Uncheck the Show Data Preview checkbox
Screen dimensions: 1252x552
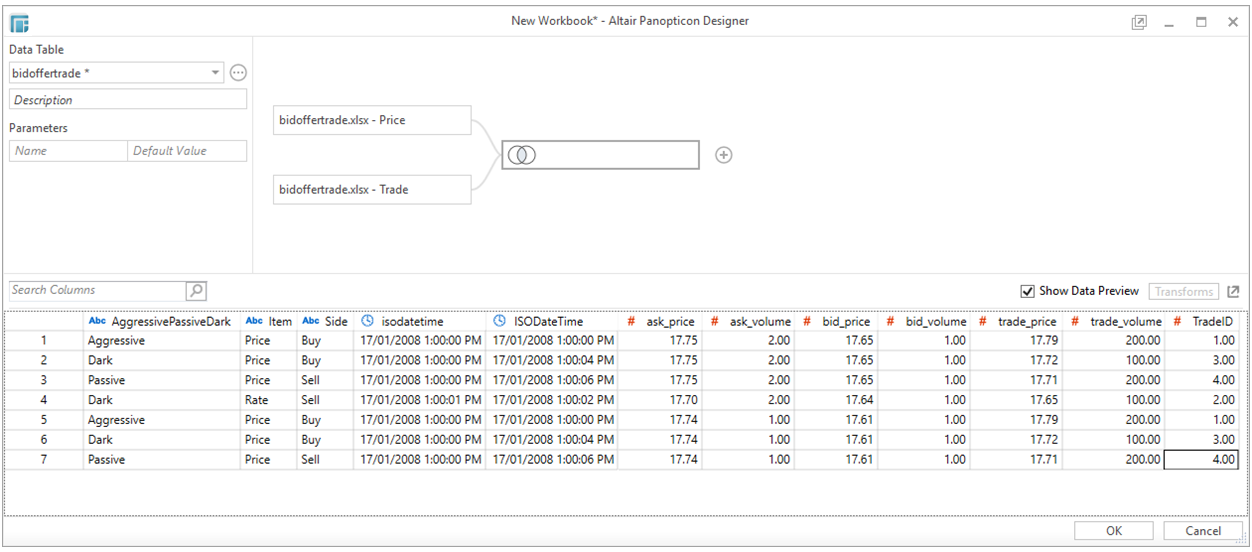tap(1027, 291)
